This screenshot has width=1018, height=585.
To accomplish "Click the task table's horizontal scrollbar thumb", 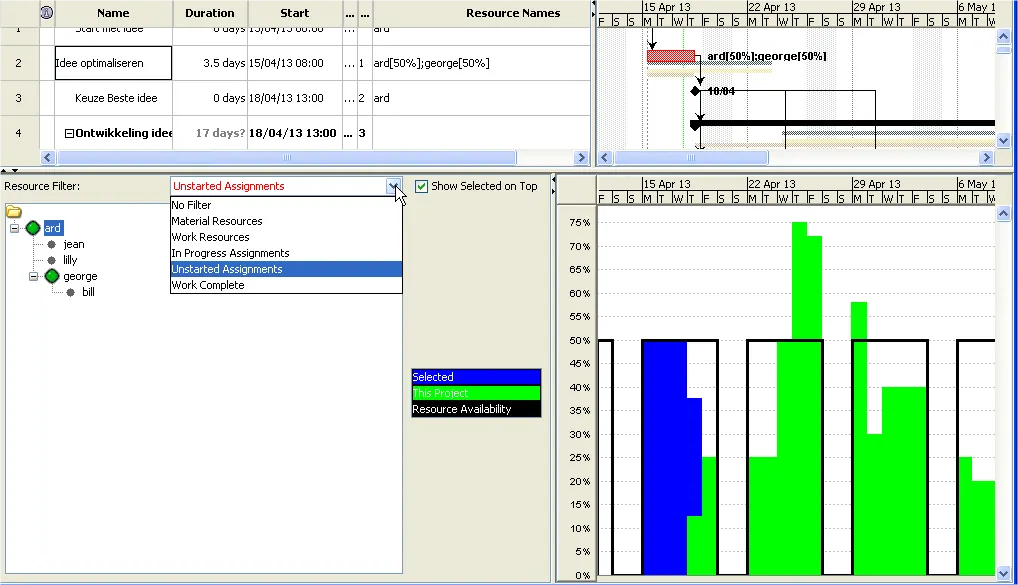I will 287,157.
